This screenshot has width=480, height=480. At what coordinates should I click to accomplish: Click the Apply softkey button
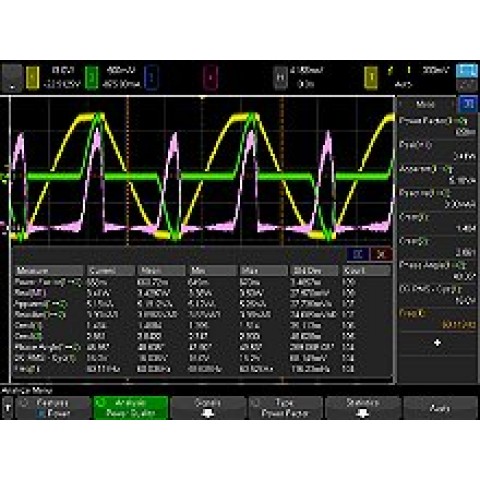440,408
